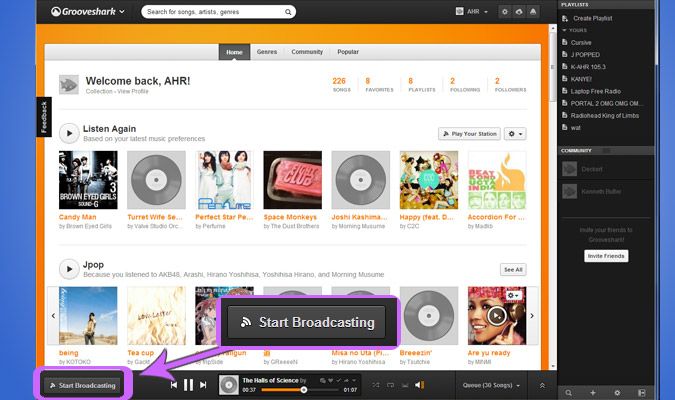Switch to the Home tab
The height and width of the screenshot is (400, 675).
(x=234, y=52)
